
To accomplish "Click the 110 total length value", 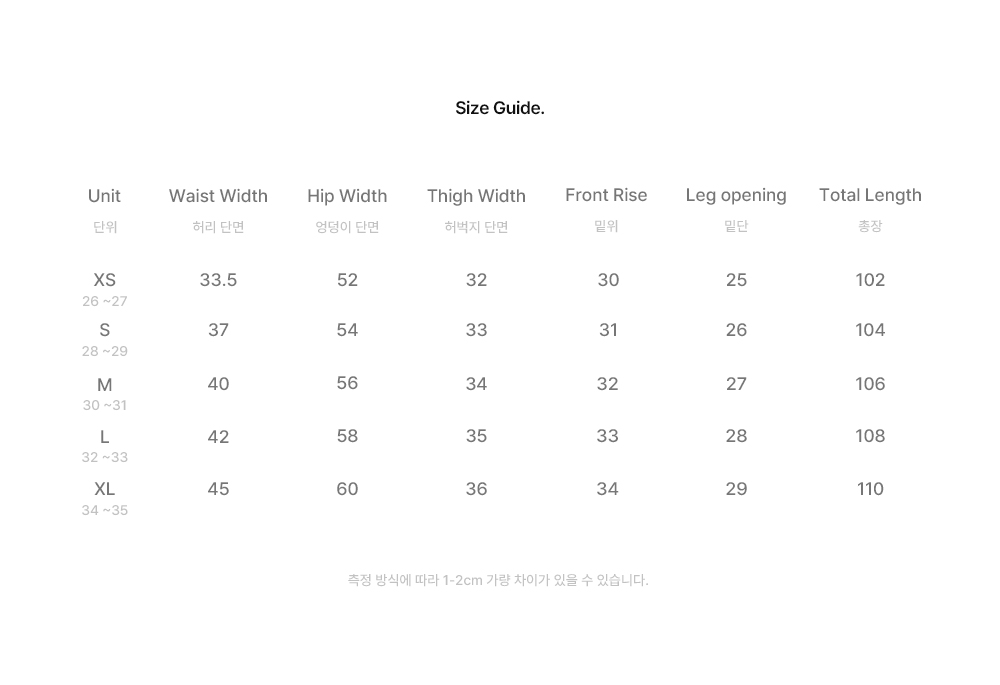I will coord(870,489).
